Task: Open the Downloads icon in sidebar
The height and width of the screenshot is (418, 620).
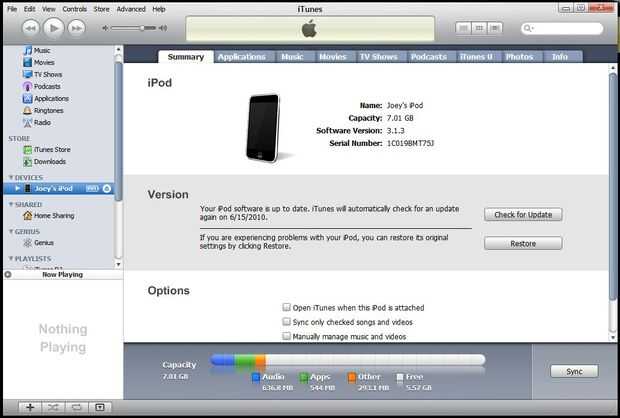Action: (28, 162)
